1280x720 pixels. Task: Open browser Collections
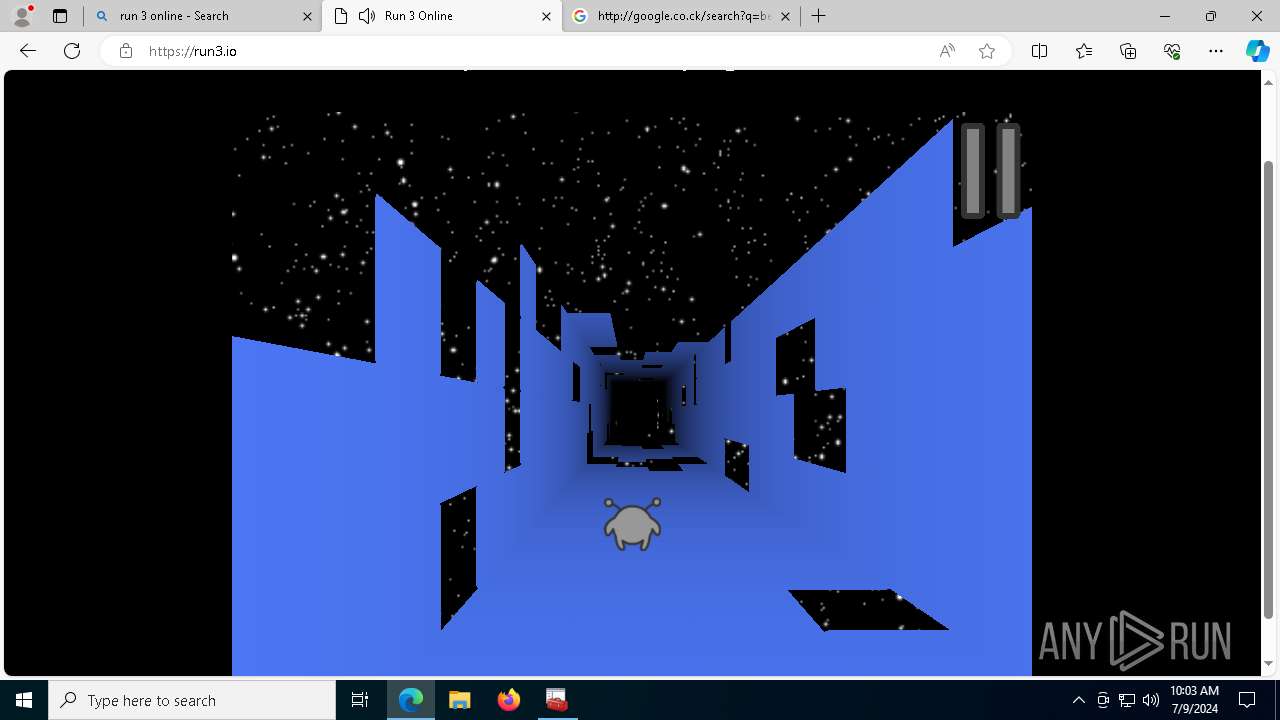[x=1128, y=51]
